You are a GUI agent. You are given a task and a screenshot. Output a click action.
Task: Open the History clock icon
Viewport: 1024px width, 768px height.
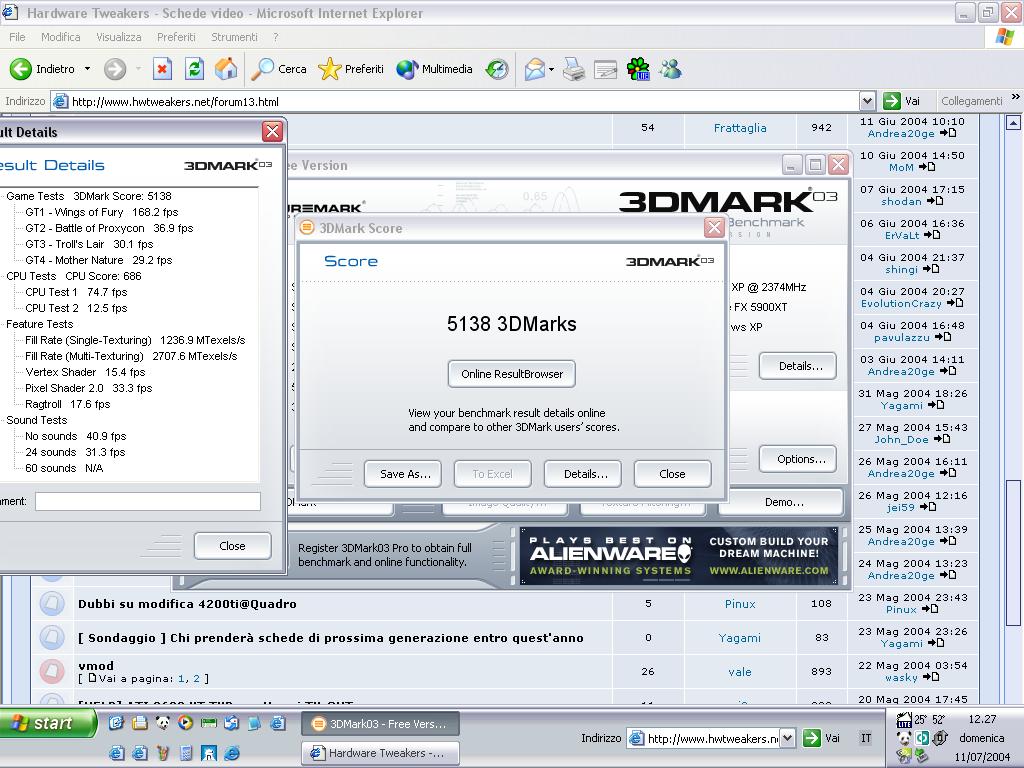pos(497,69)
